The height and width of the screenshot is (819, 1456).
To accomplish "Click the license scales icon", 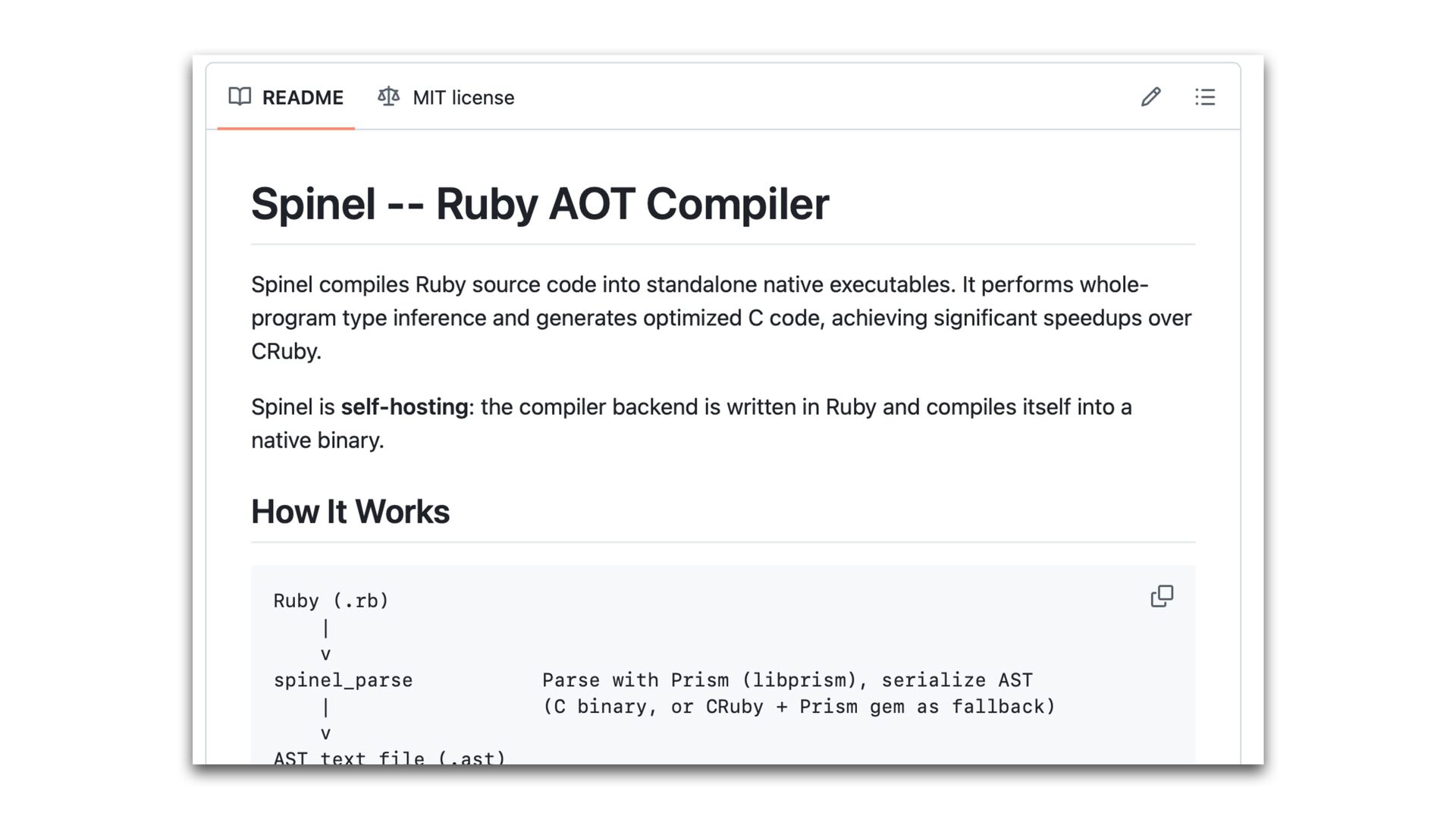I will click(x=388, y=97).
